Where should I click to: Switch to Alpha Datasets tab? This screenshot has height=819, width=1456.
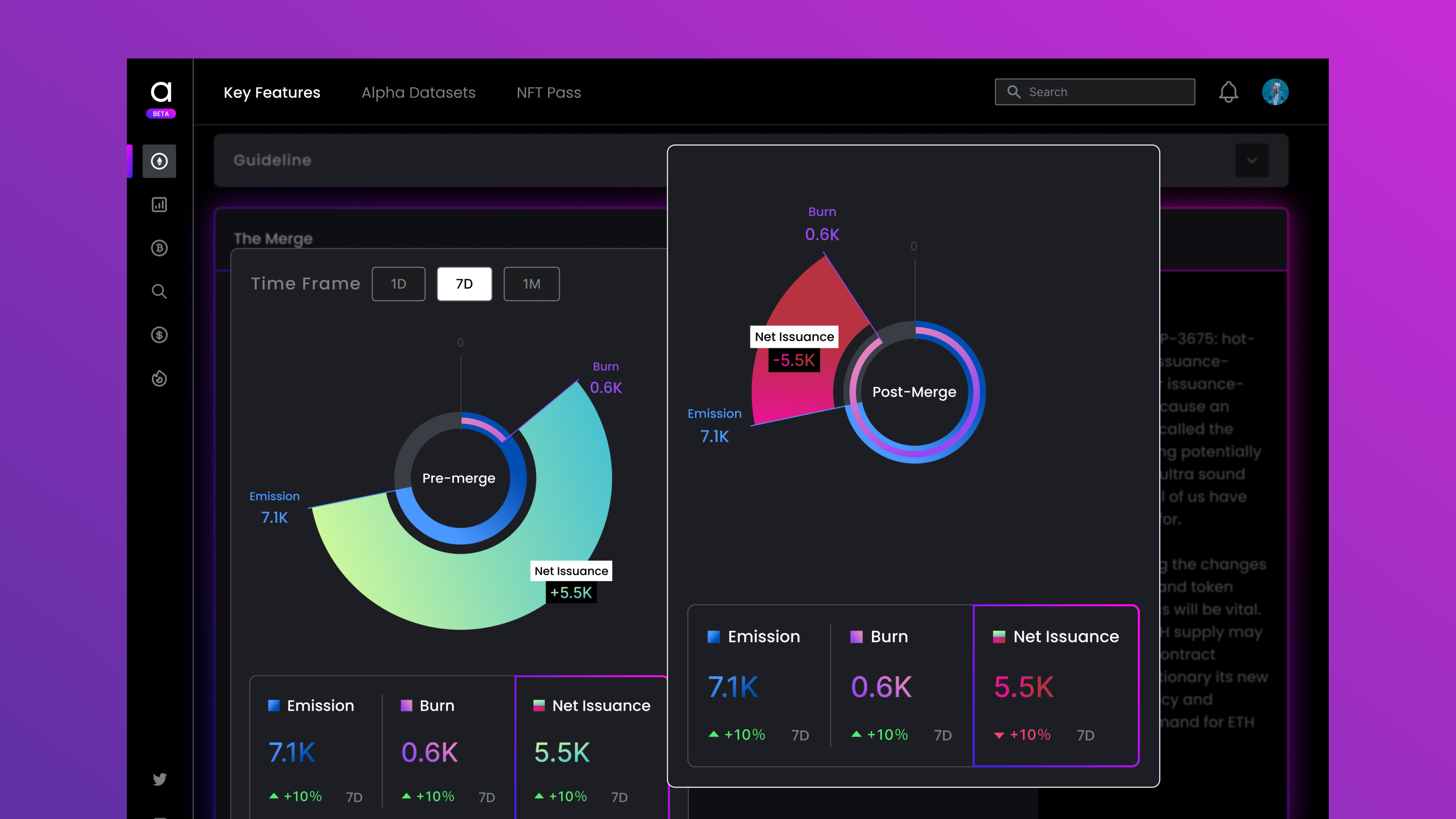point(418,93)
